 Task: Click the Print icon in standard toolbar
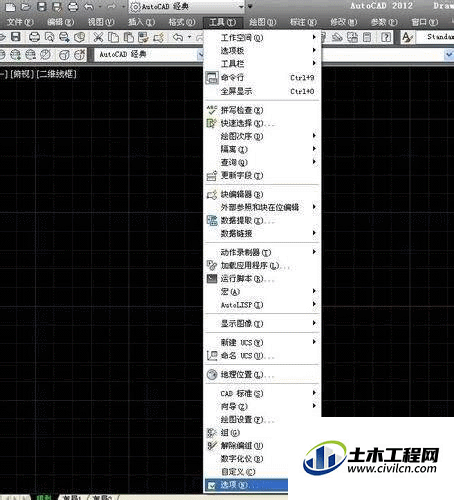34,37
